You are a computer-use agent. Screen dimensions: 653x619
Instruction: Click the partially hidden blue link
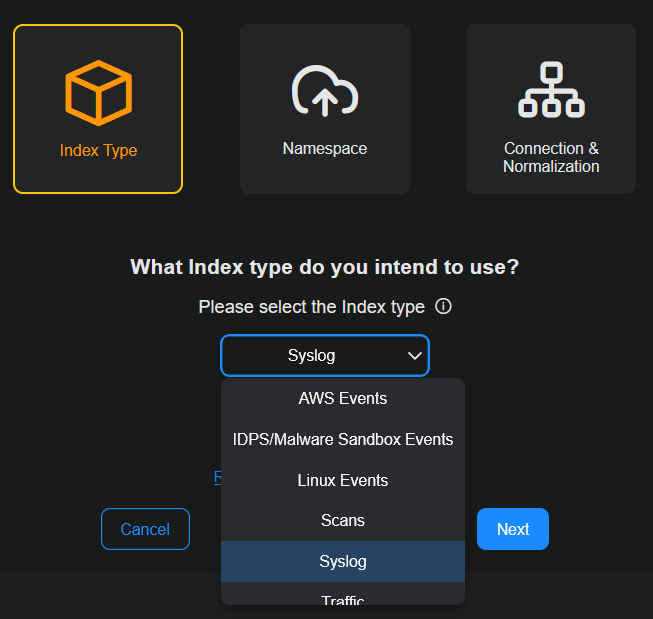pos(217,478)
